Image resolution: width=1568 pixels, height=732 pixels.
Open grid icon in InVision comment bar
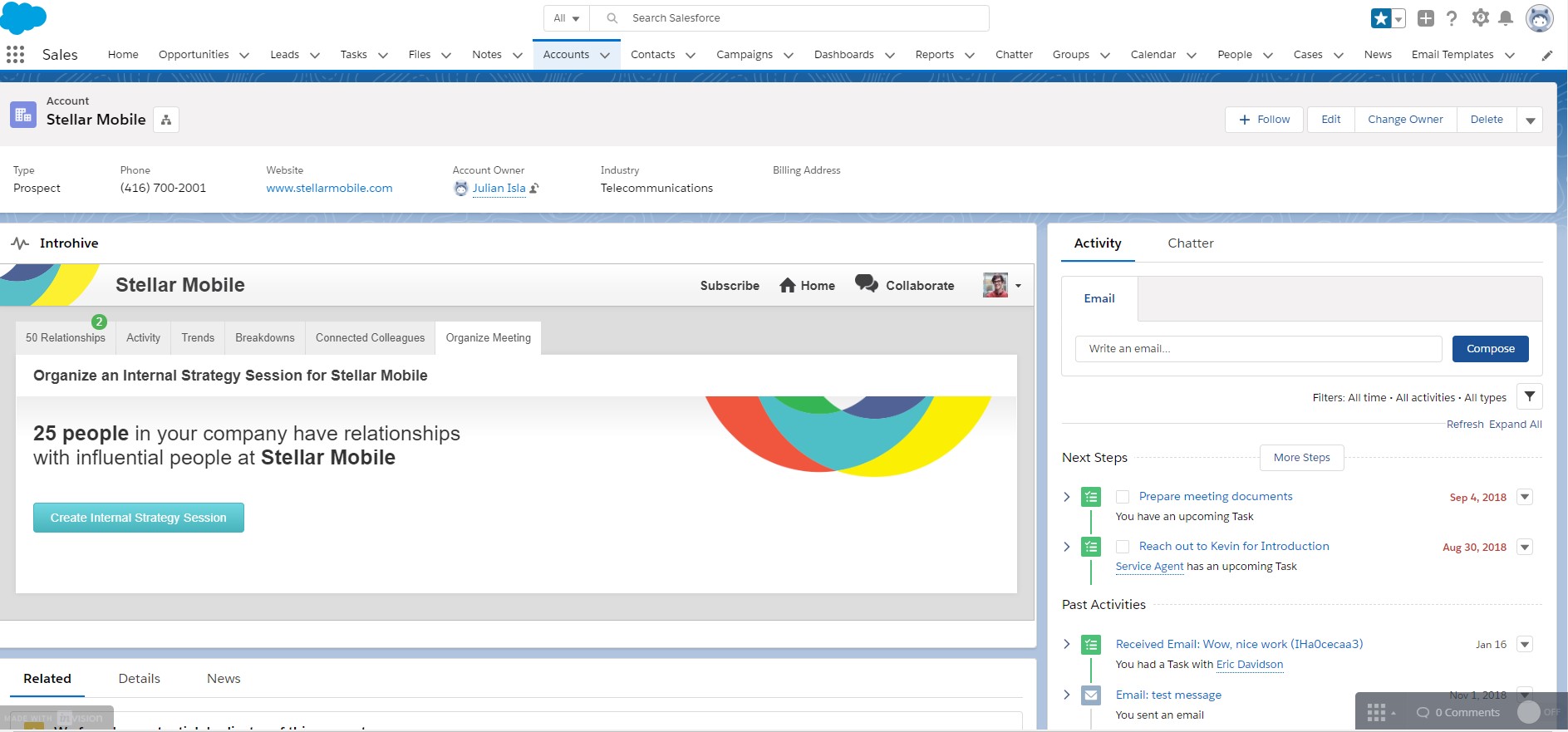(1376, 712)
